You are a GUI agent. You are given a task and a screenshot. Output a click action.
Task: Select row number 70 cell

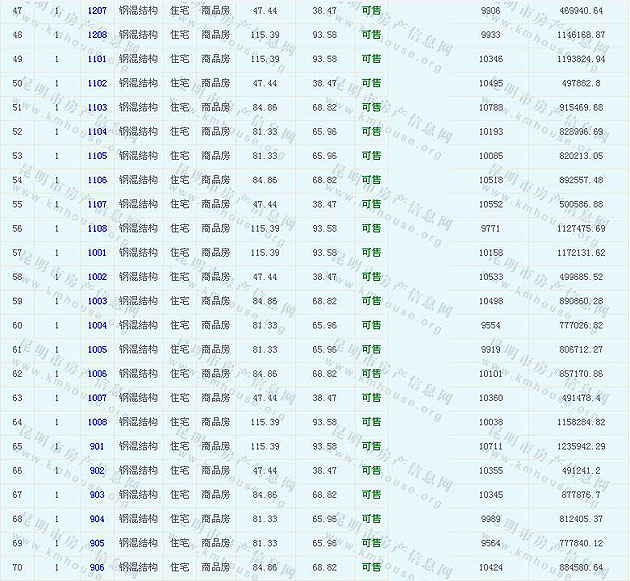17,568
